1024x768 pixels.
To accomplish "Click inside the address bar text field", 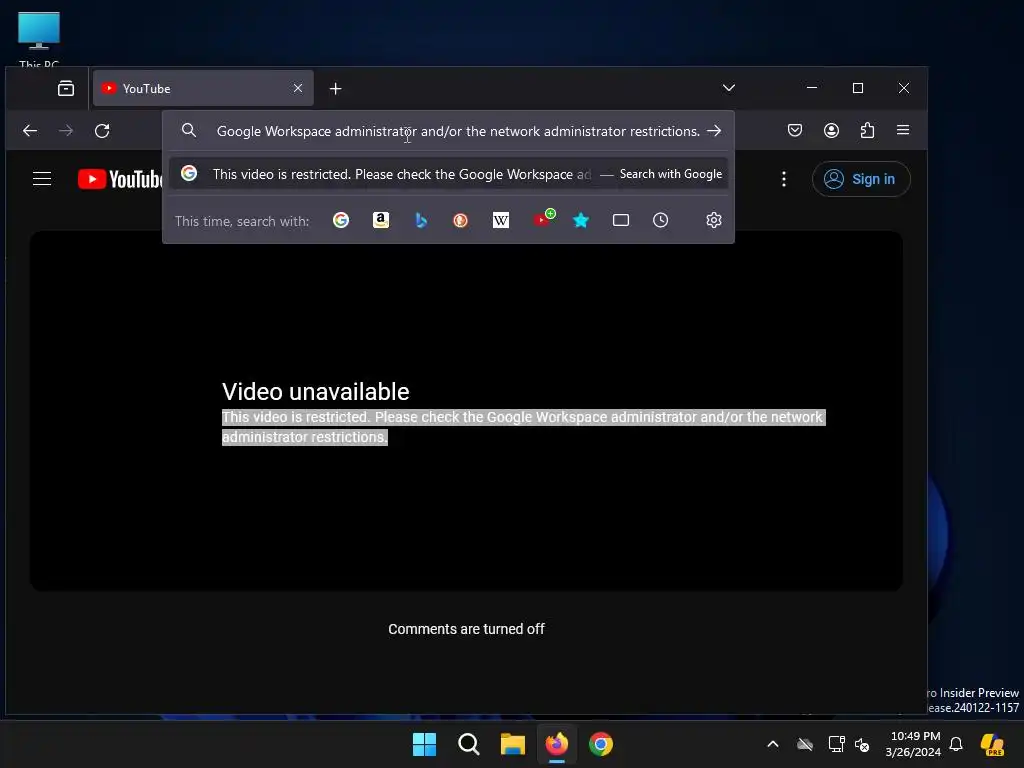I will [458, 131].
